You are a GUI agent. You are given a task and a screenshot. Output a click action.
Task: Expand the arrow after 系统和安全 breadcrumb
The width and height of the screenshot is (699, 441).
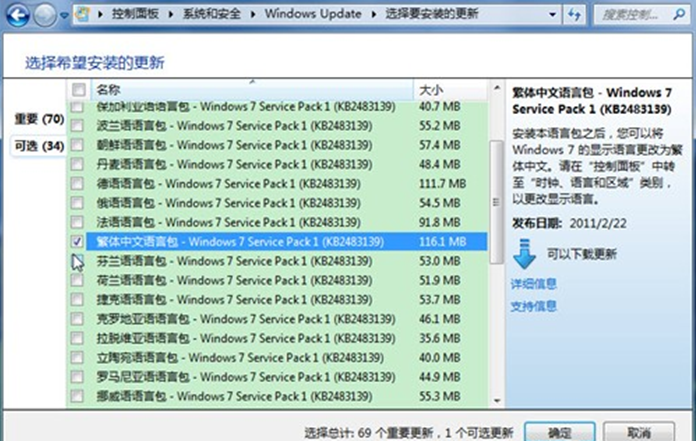click(x=251, y=17)
